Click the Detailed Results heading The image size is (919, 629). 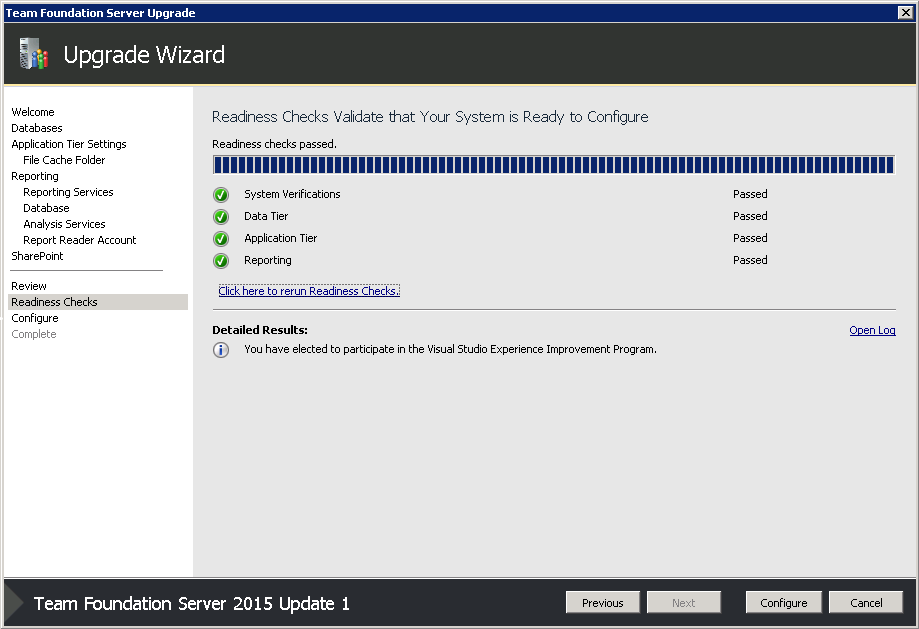click(260, 330)
